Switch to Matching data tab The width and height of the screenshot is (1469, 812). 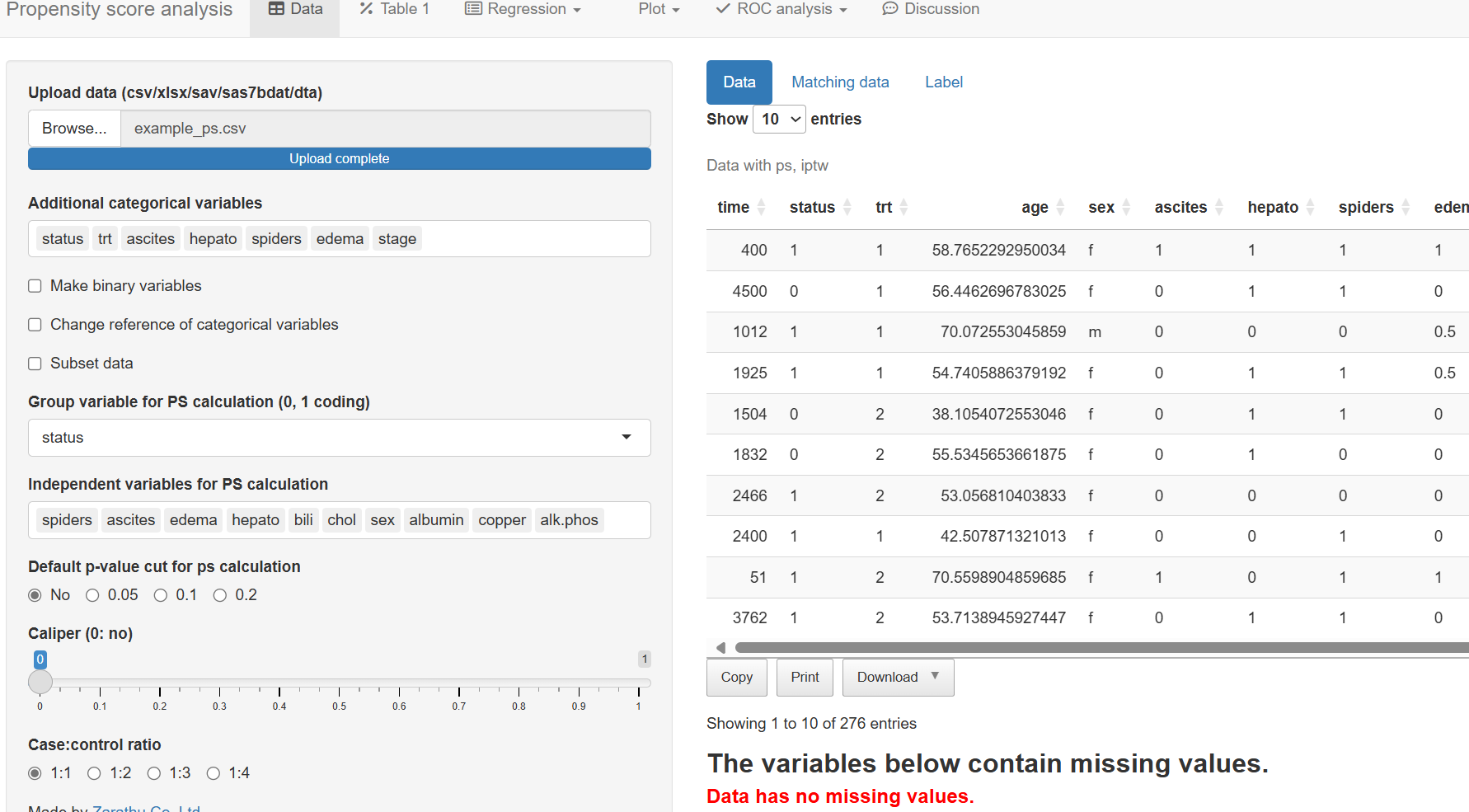point(840,82)
